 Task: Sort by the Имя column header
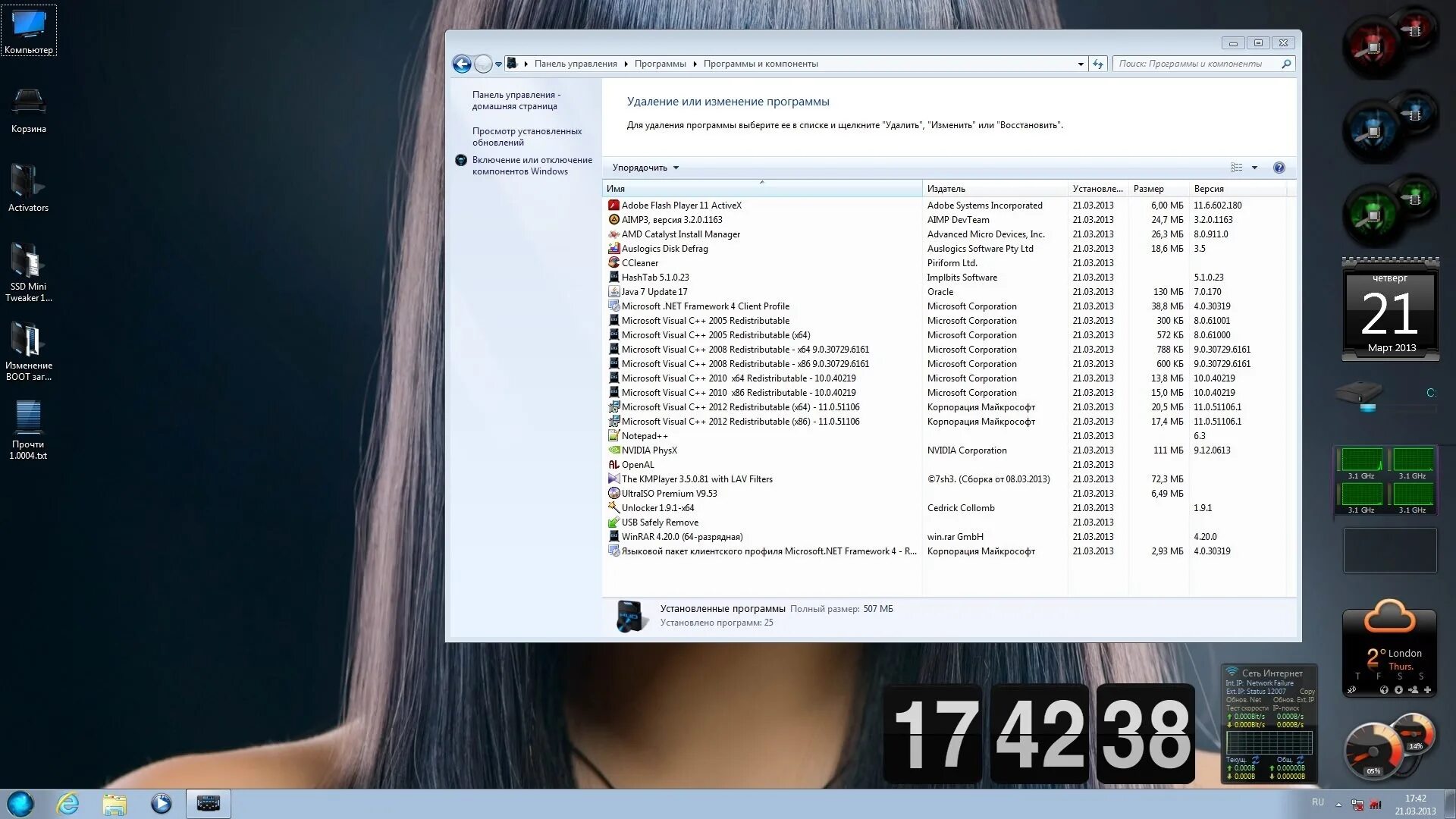click(762, 189)
